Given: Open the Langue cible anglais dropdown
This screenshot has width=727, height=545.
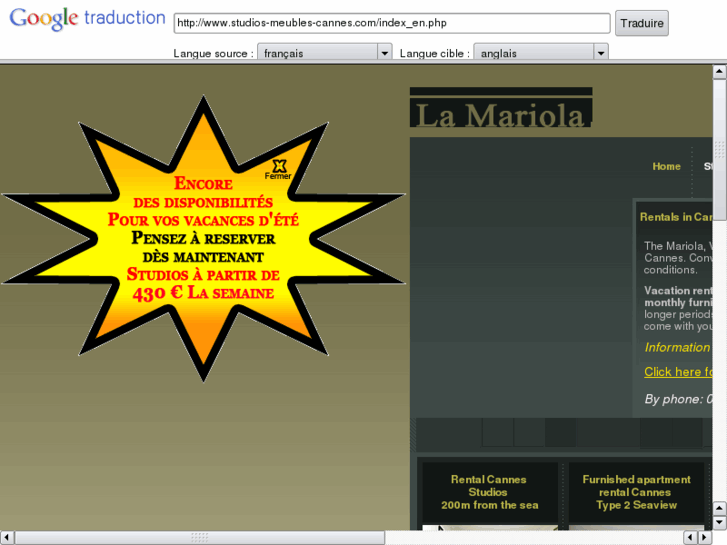Looking at the screenshot, I should [541, 53].
